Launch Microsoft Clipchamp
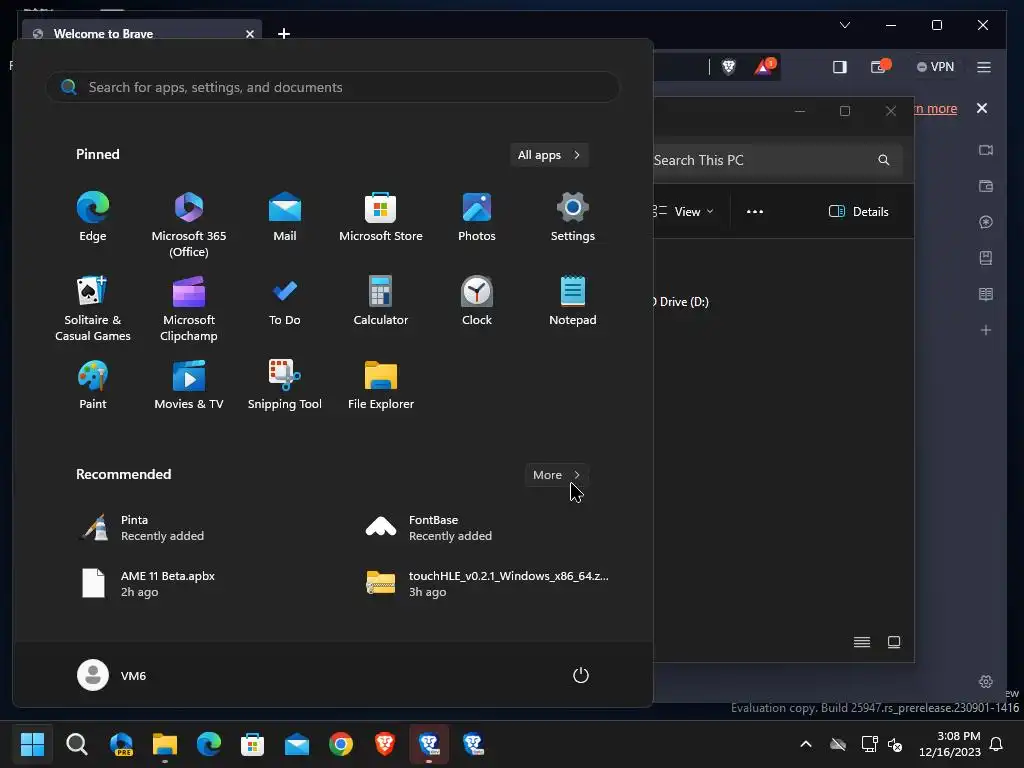Viewport: 1024px width, 768px height. [189, 309]
